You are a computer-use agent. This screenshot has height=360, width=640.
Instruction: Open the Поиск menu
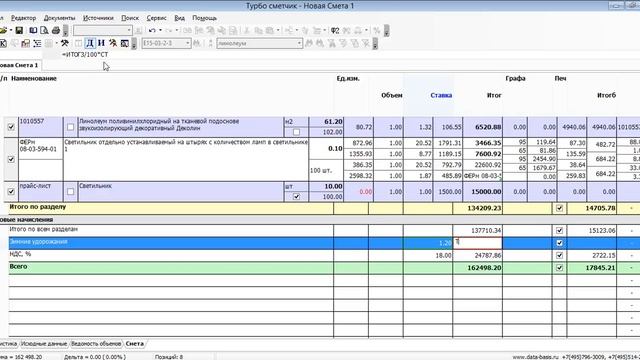(x=130, y=18)
